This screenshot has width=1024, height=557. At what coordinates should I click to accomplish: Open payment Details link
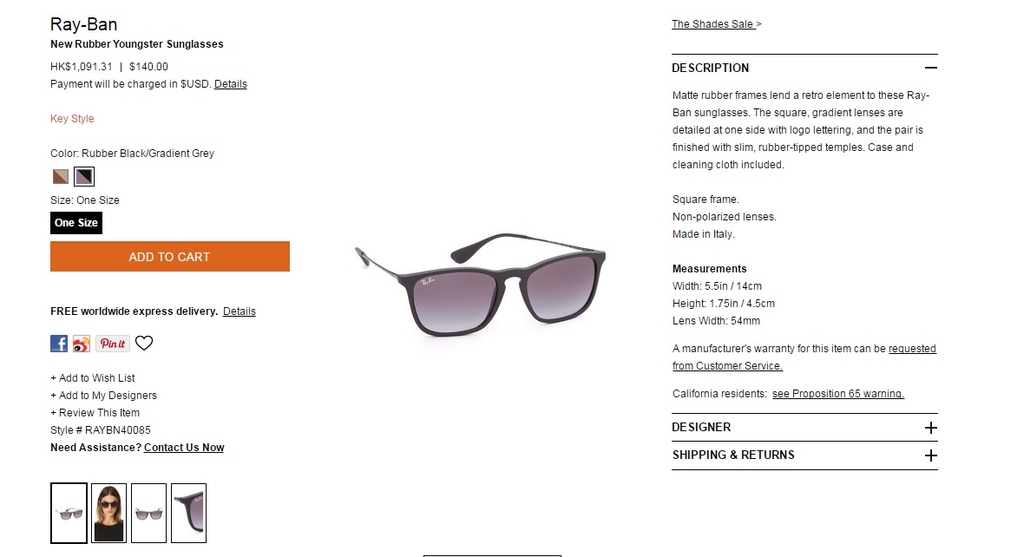pos(231,84)
